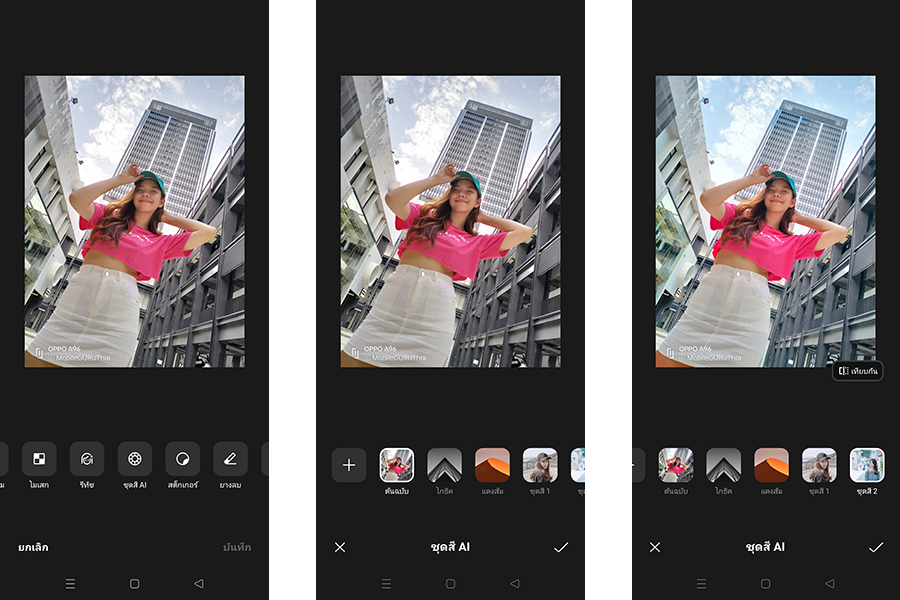Tap the plus icon to add palette
Viewport: 900px width, 600px height.
coord(349,465)
